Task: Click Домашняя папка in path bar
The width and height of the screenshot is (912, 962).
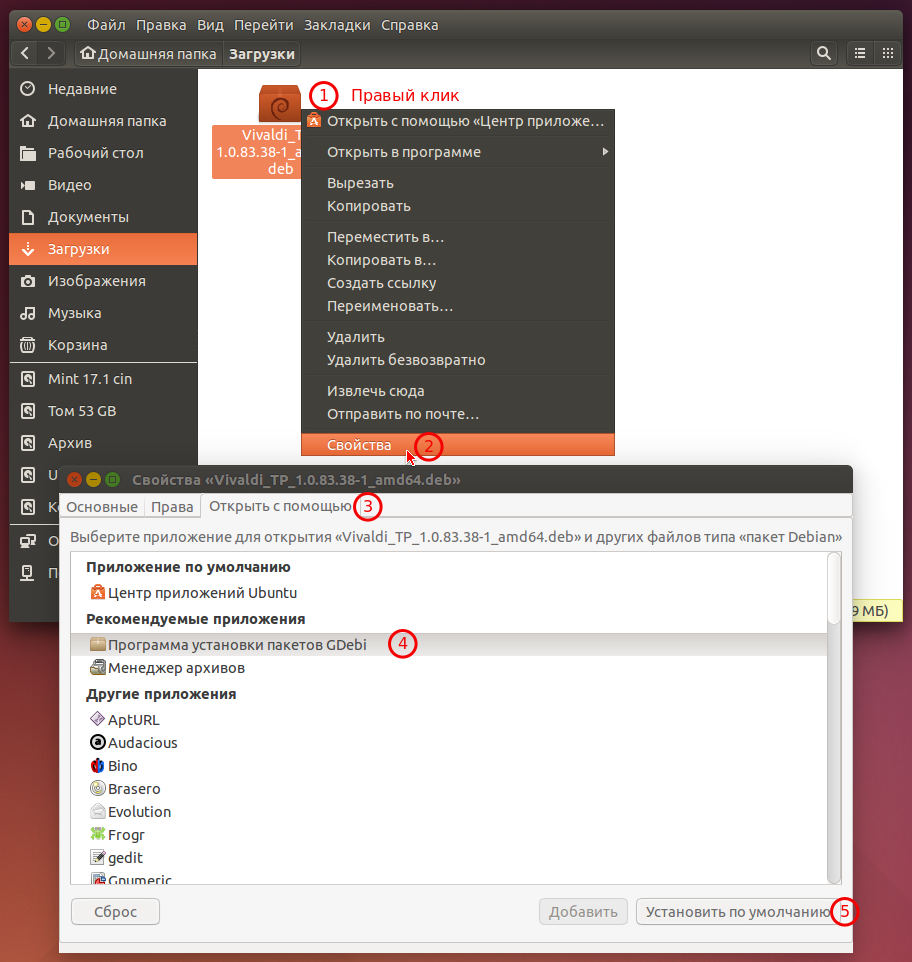Action: coord(149,54)
